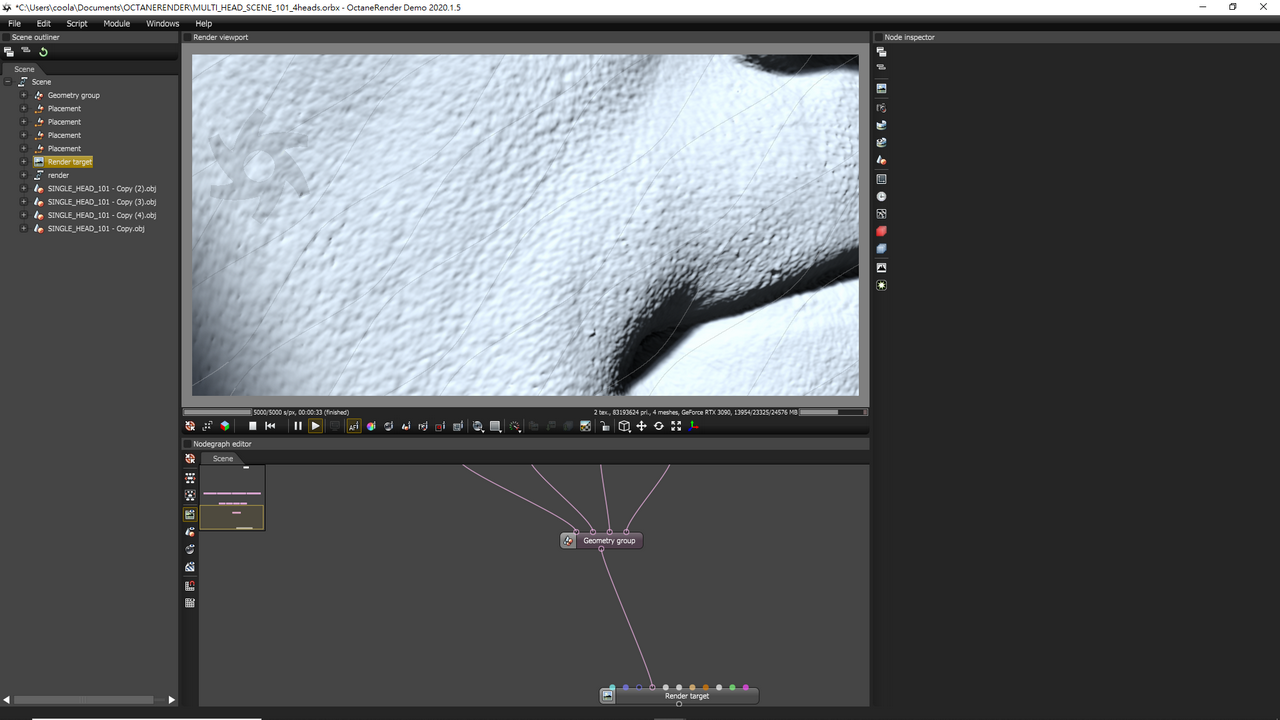Open the Edit menu
Viewport: 1280px width, 720px height.
pyautogui.click(x=44, y=23)
